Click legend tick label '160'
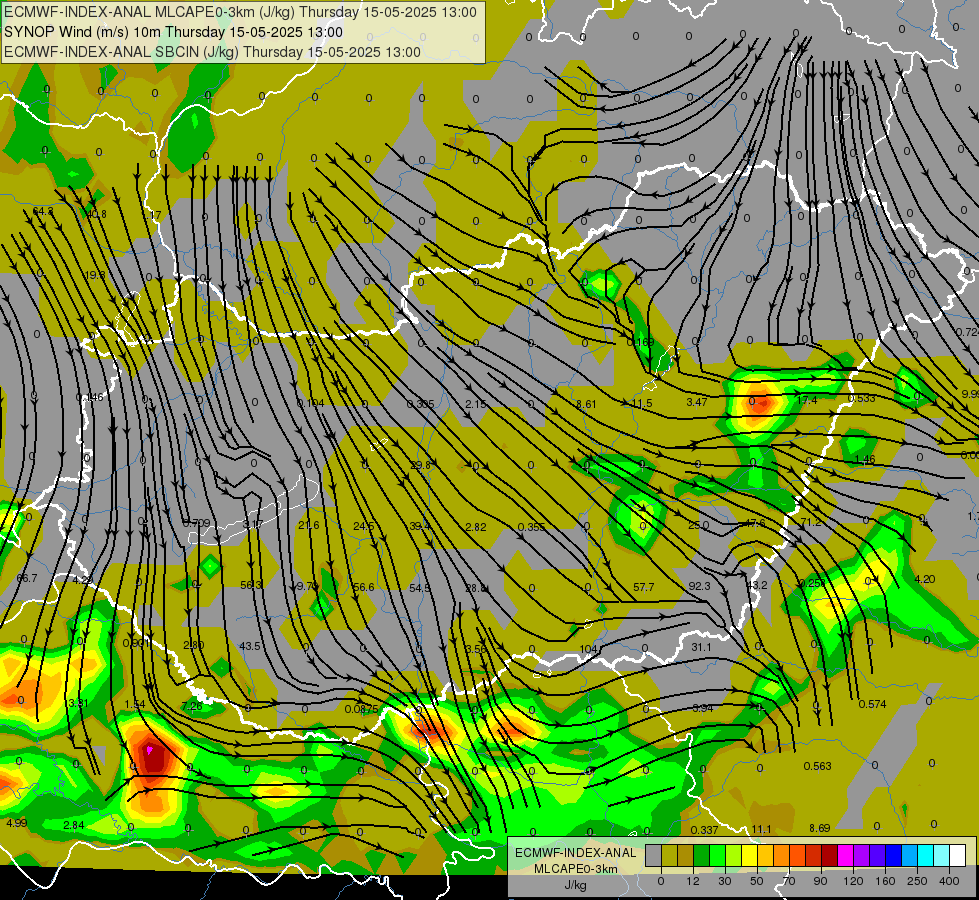The image size is (979, 900). [x=885, y=881]
